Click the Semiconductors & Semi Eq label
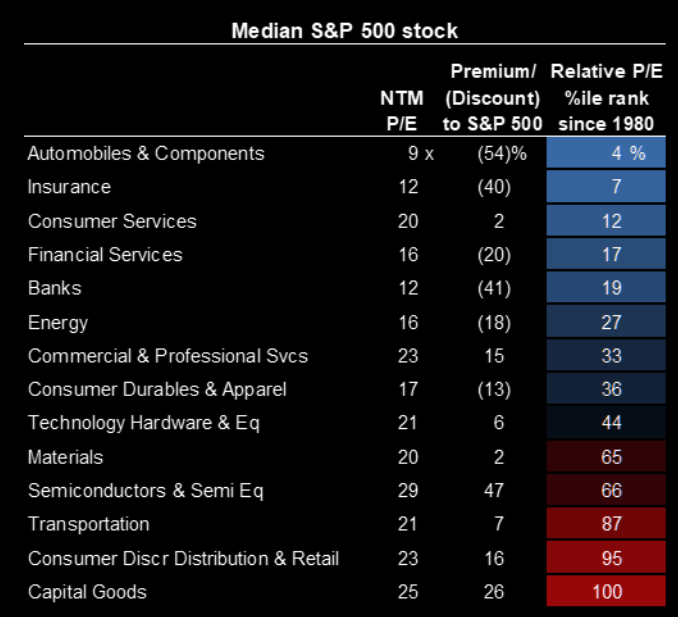The image size is (678, 617). click(x=145, y=491)
